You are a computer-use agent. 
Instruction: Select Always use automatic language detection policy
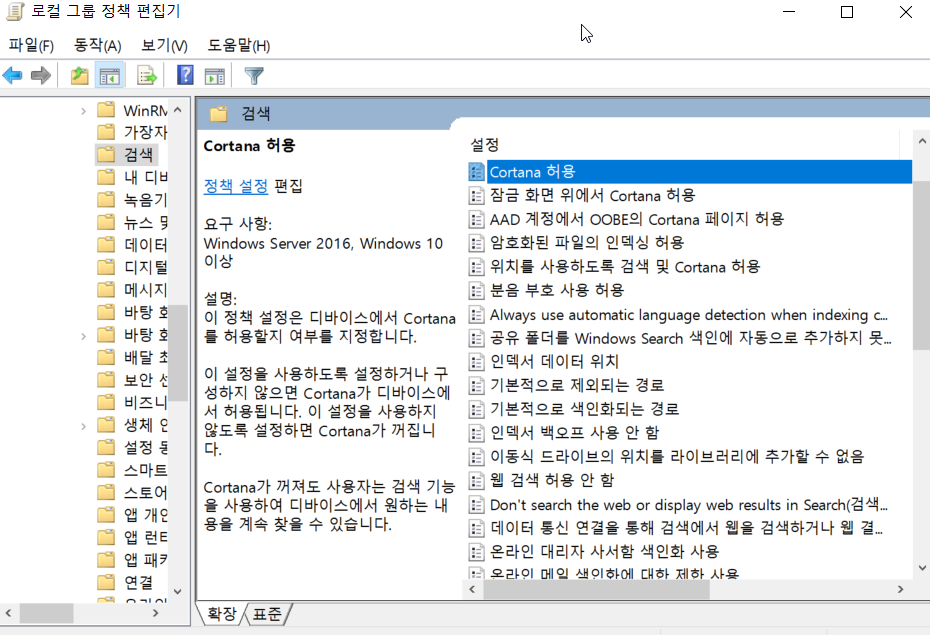tap(688, 315)
